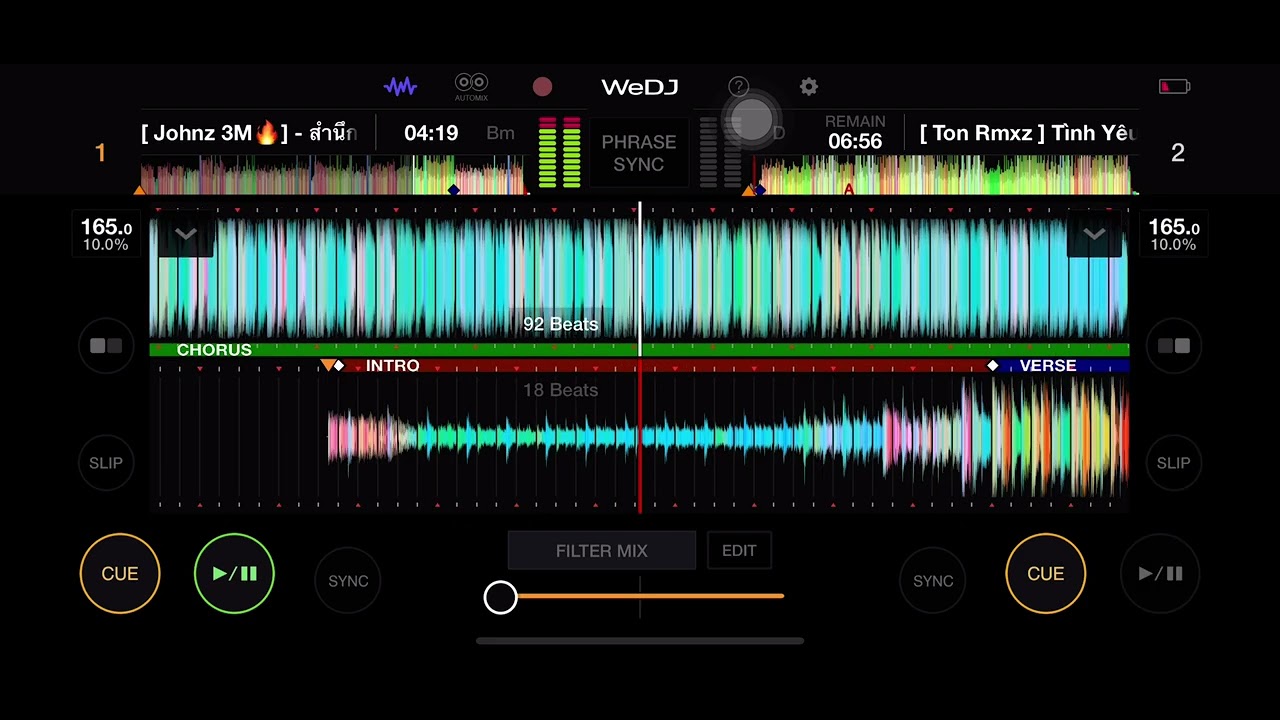Toggle deck 2 REMAIN 06:56 display
The image size is (1280, 720).
(855, 132)
